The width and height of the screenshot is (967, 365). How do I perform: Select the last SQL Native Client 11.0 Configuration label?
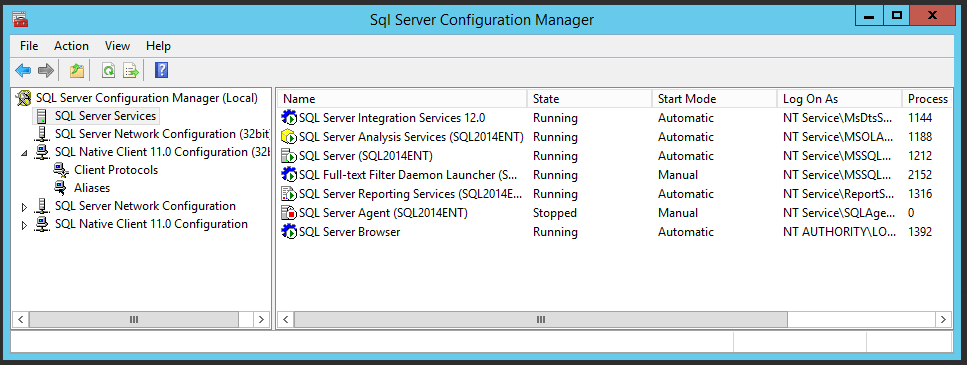point(151,224)
